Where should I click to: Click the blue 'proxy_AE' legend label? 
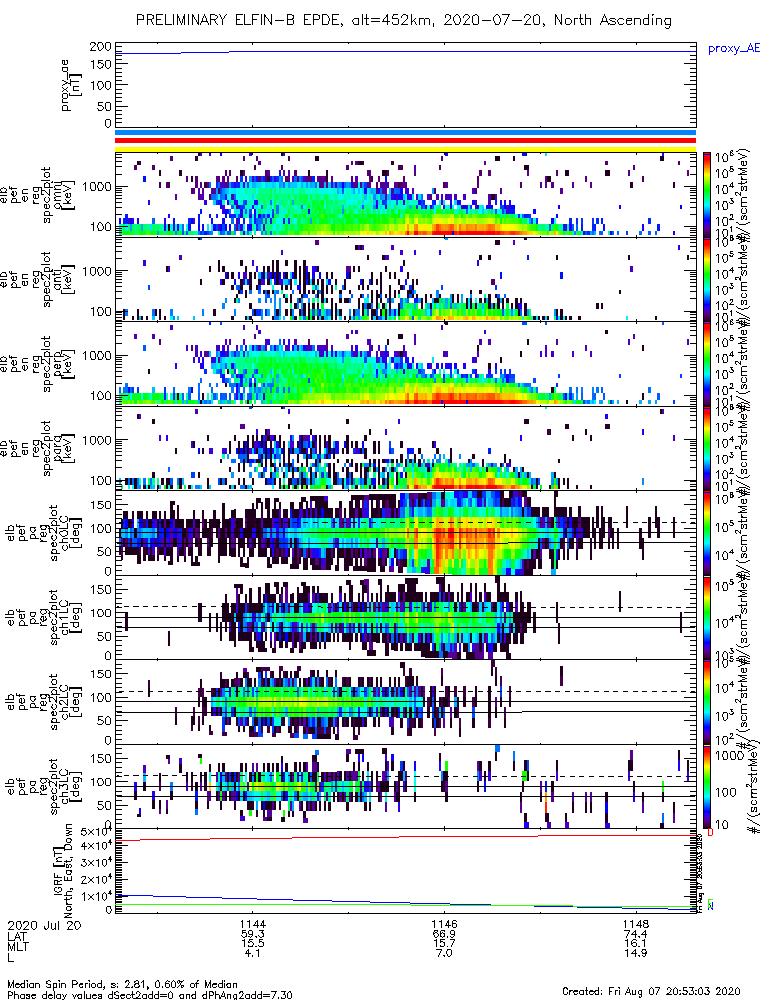point(734,49)
